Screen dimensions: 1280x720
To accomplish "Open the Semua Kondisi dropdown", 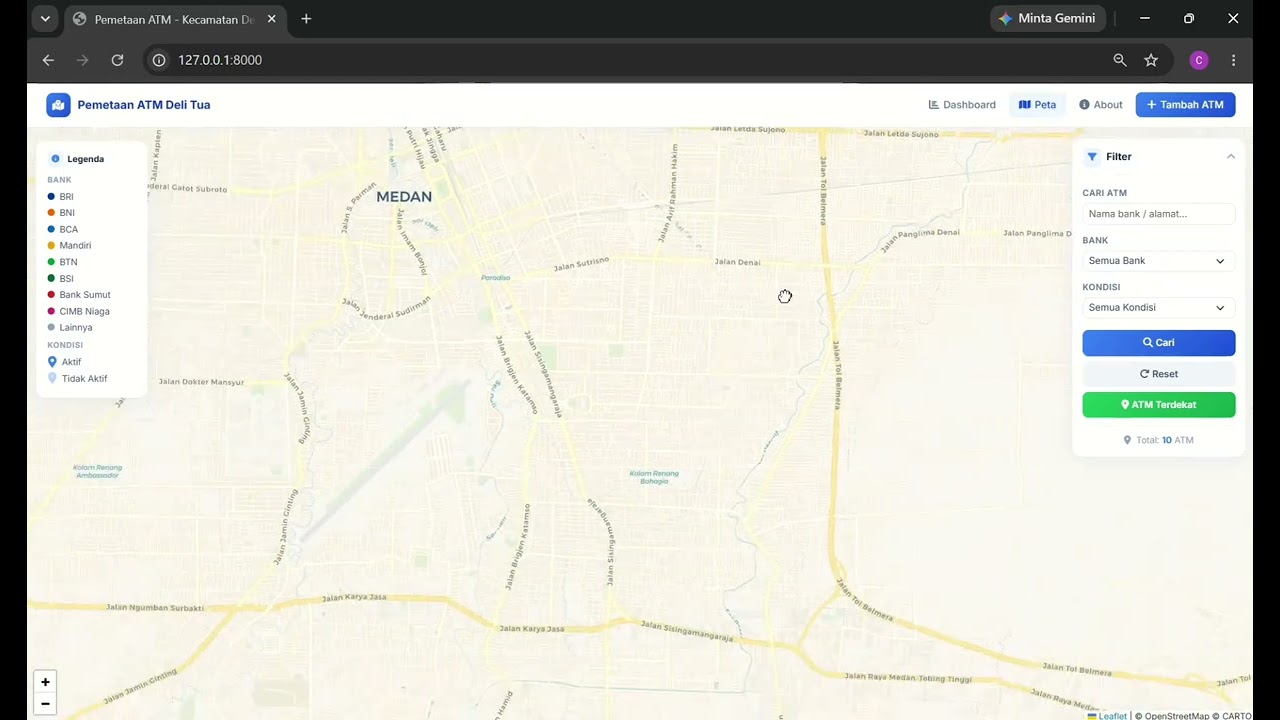I will tap(1158, 308).
